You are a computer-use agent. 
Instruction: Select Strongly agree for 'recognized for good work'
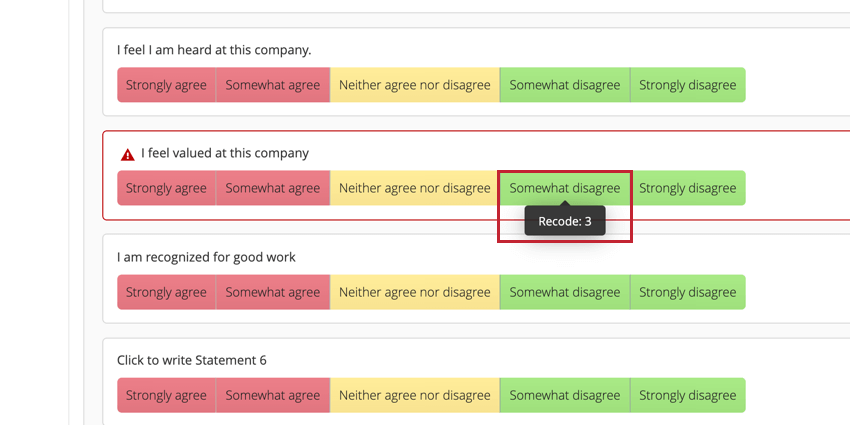pyautogui.click(x=166, y=292)
